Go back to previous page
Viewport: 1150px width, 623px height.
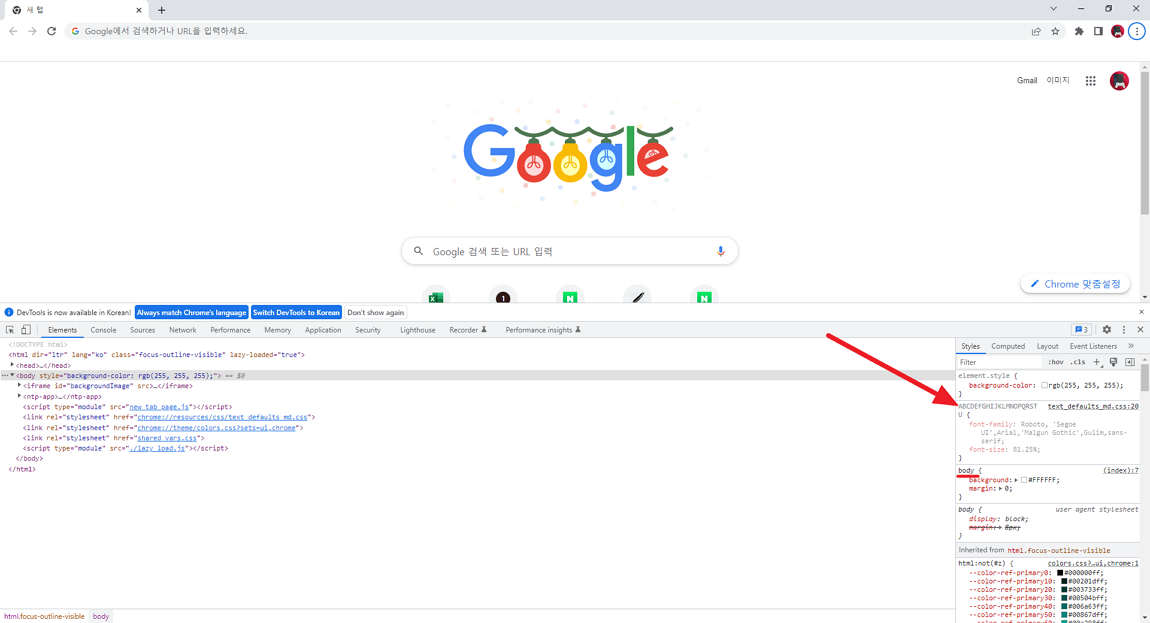(13, 31)
